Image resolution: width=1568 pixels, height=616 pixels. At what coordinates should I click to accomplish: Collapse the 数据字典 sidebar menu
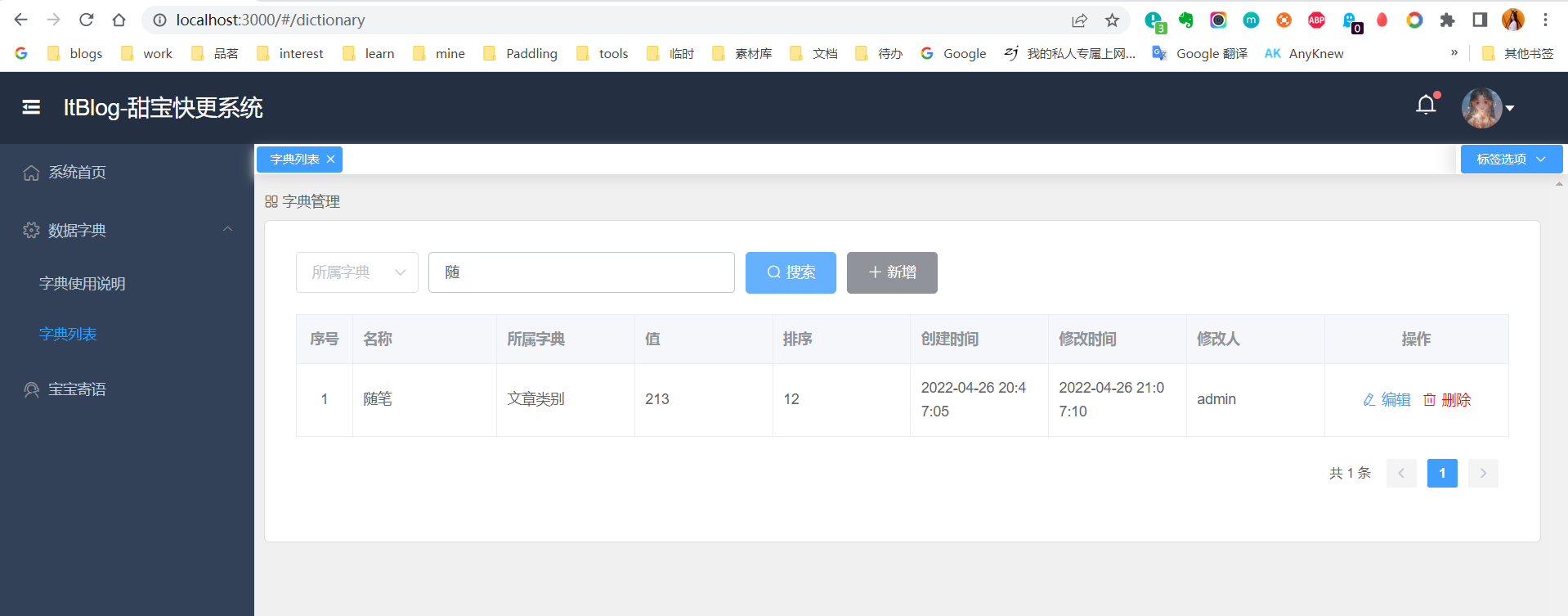127,231
